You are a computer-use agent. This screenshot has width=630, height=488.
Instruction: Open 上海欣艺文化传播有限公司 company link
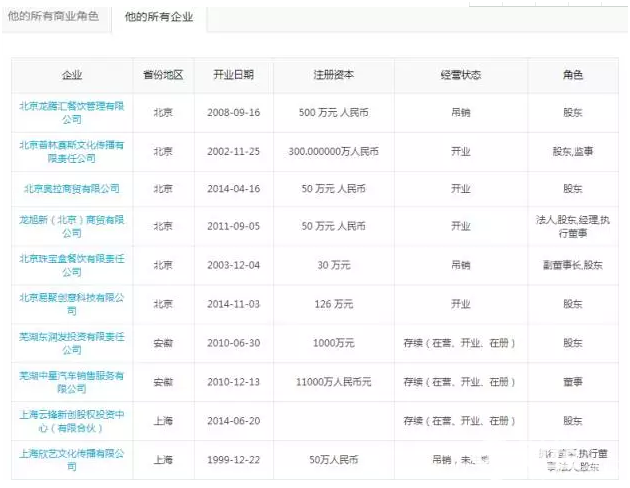click(x=72, y=460)
